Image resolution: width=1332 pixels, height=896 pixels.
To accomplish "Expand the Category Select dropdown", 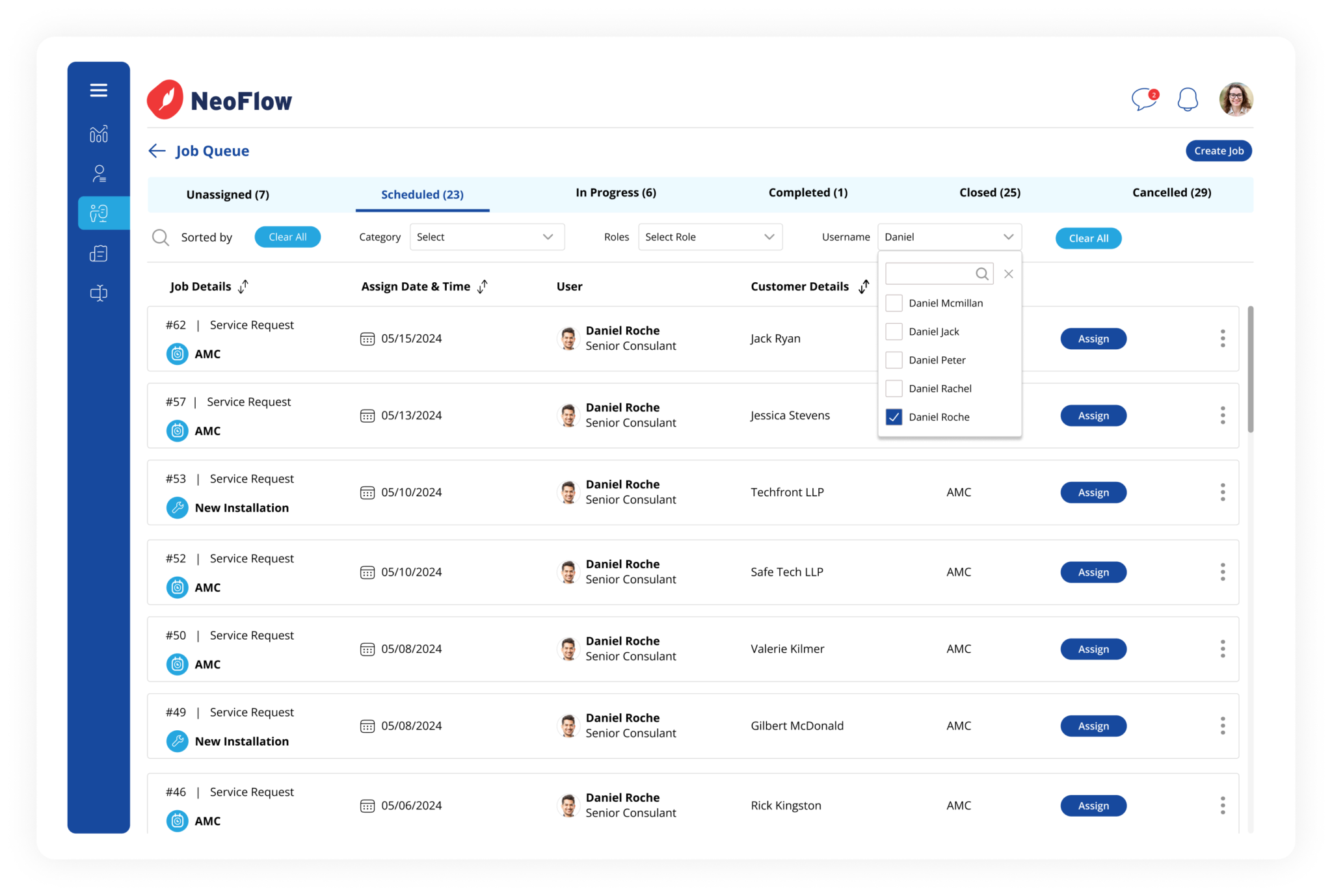I will coord(486,237).
